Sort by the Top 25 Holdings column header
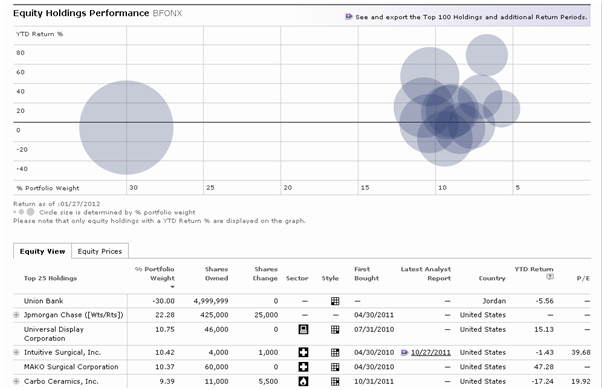Screen dimensions: 604x390 [50, 278]
